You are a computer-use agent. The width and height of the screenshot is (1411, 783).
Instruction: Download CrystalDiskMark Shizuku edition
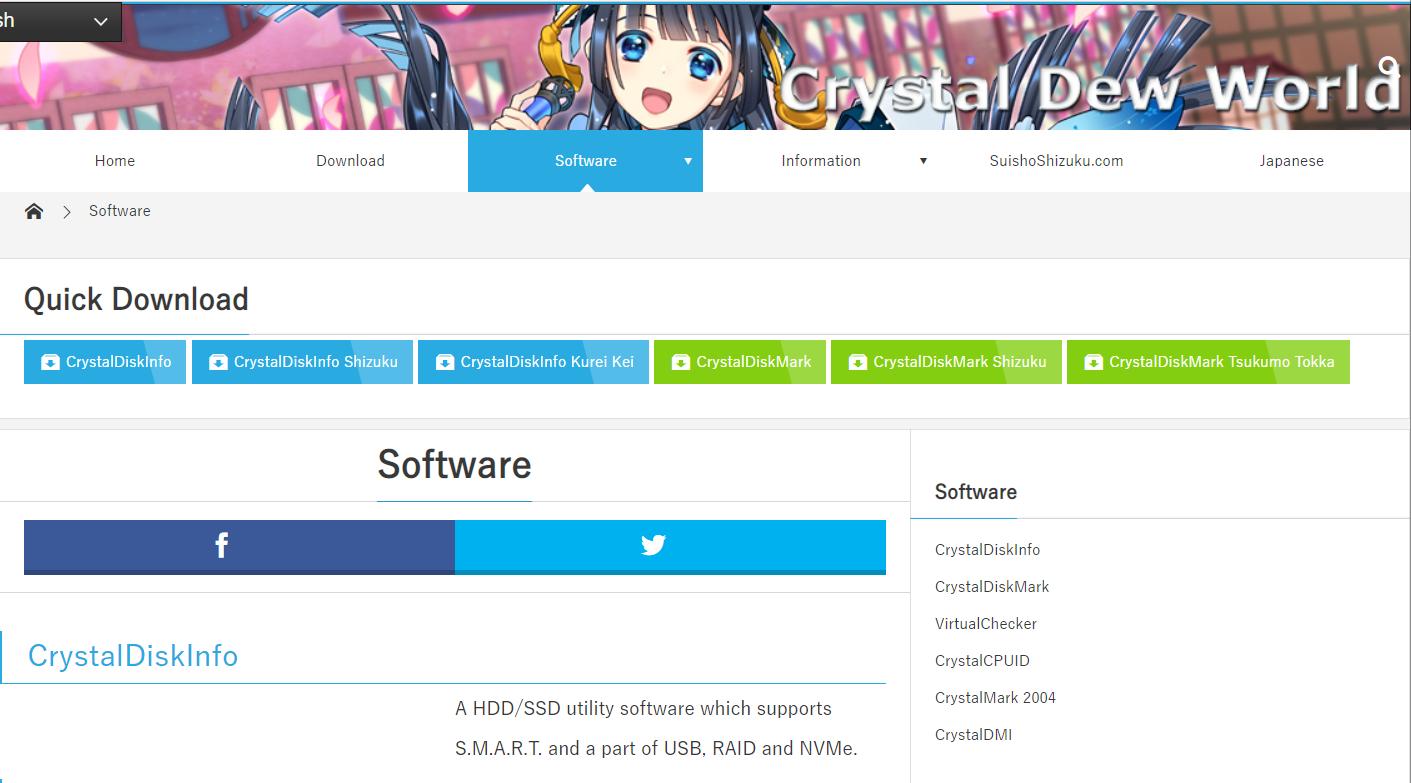pyautogui.click(x=958, y=362)
